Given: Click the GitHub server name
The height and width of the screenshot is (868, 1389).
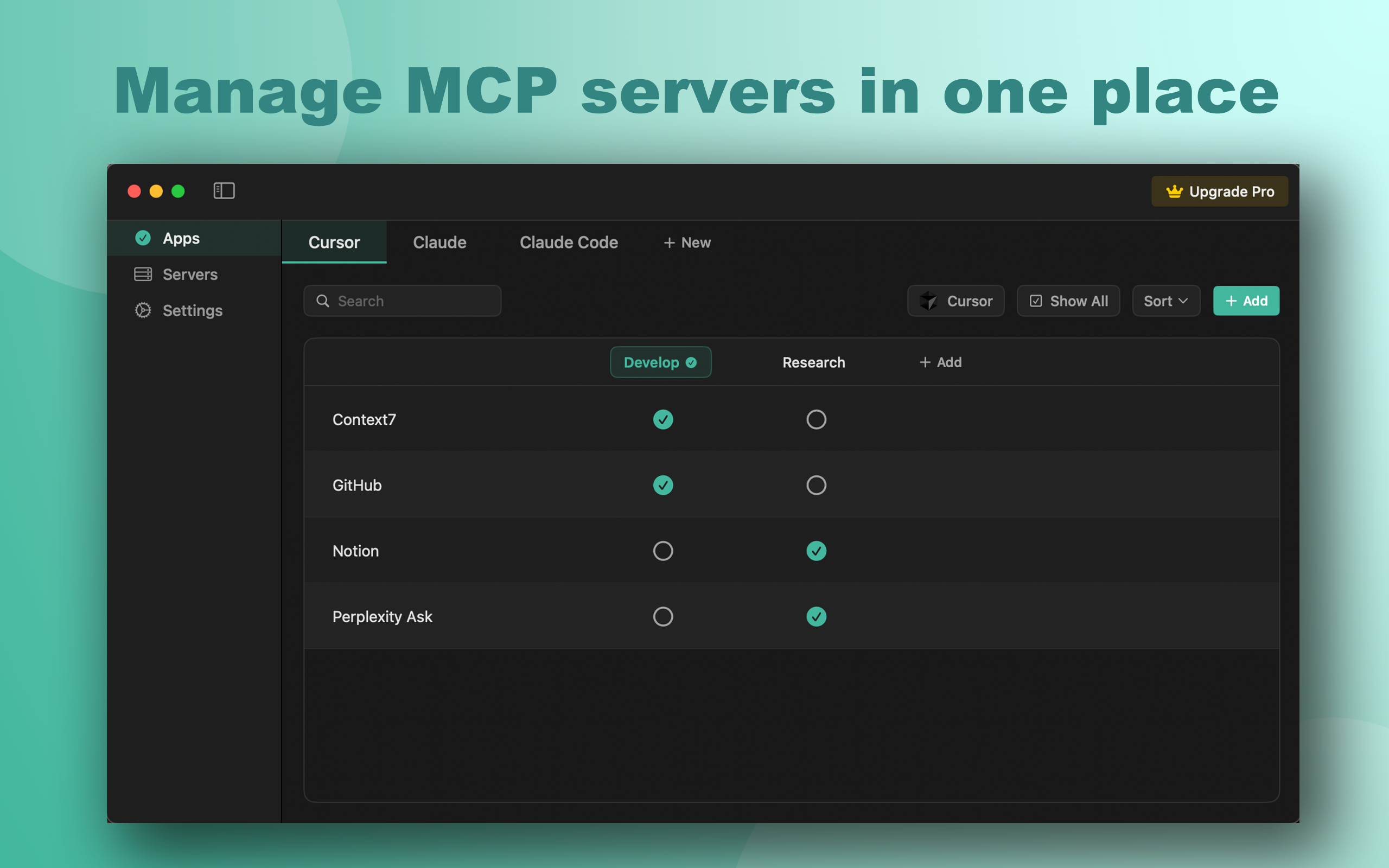Looking at the screenshot, I should [357, 485].
